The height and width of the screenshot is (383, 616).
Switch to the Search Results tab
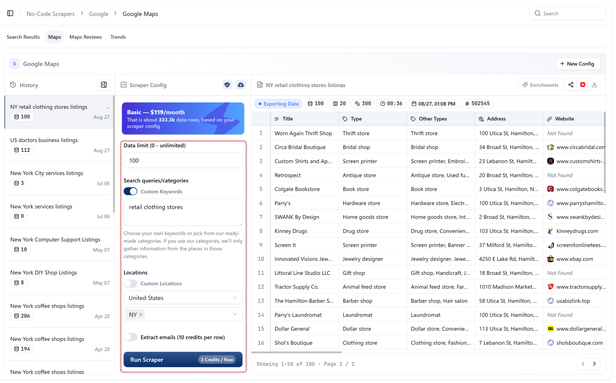tap(23, 37)
